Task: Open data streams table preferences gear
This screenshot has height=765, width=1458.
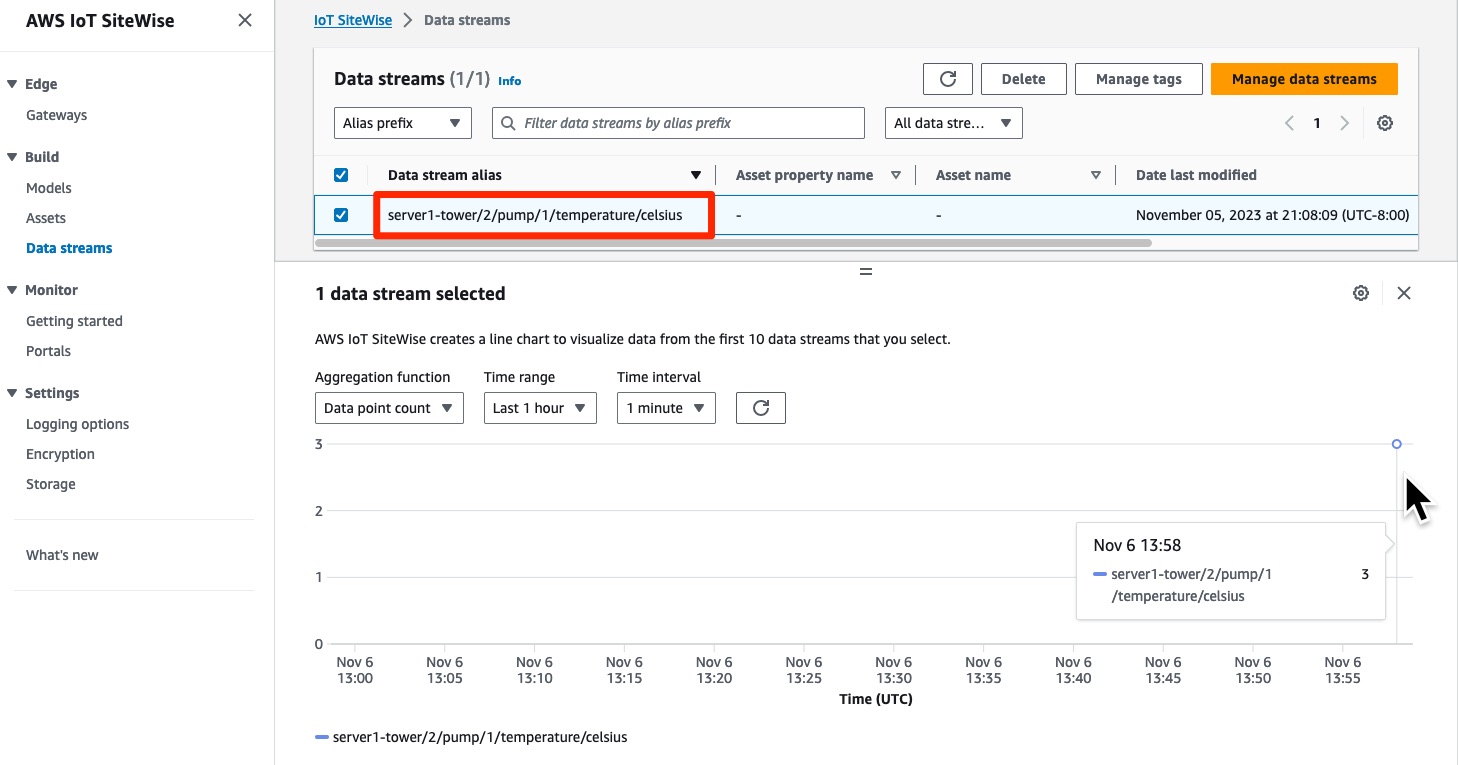Action: (x=1384, y=123)
